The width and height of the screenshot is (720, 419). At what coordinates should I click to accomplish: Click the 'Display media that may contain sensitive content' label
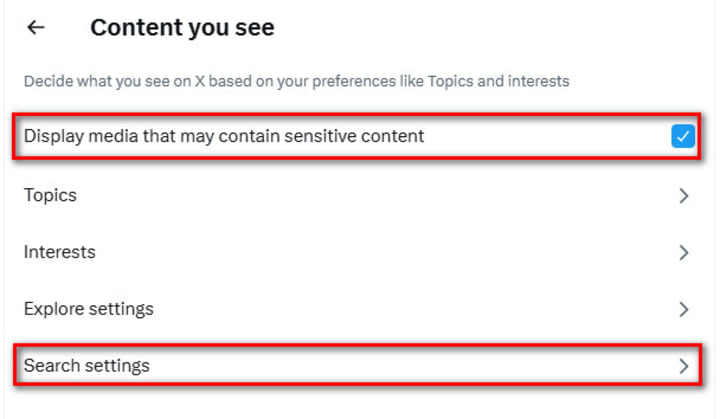[224, 136]
